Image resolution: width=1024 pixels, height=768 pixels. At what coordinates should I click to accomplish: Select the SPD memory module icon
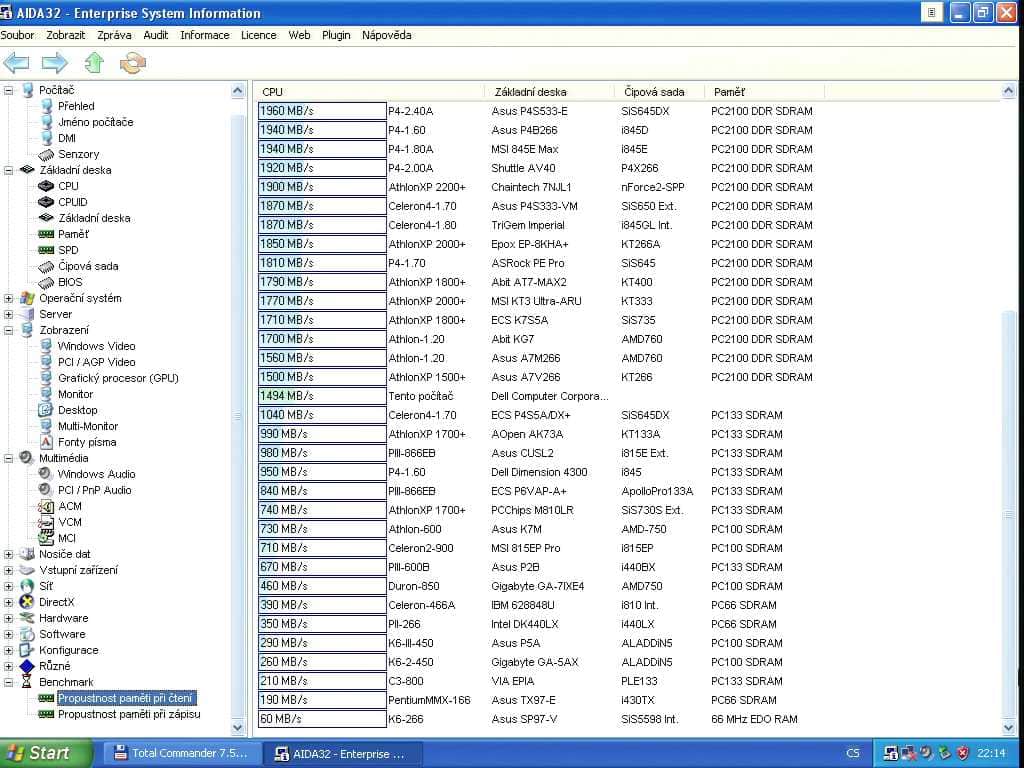tap(46, 250)
